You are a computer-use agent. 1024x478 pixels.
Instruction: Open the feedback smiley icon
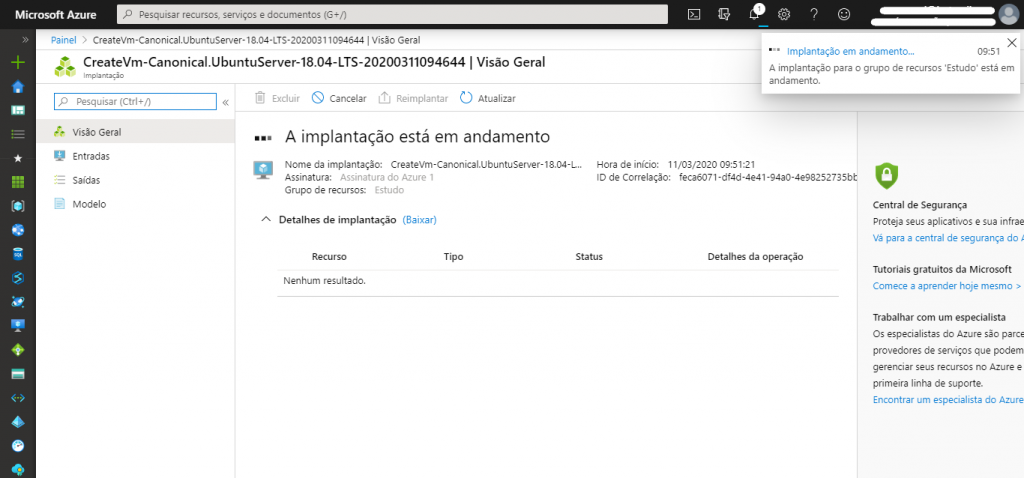(x=844, y=14)
